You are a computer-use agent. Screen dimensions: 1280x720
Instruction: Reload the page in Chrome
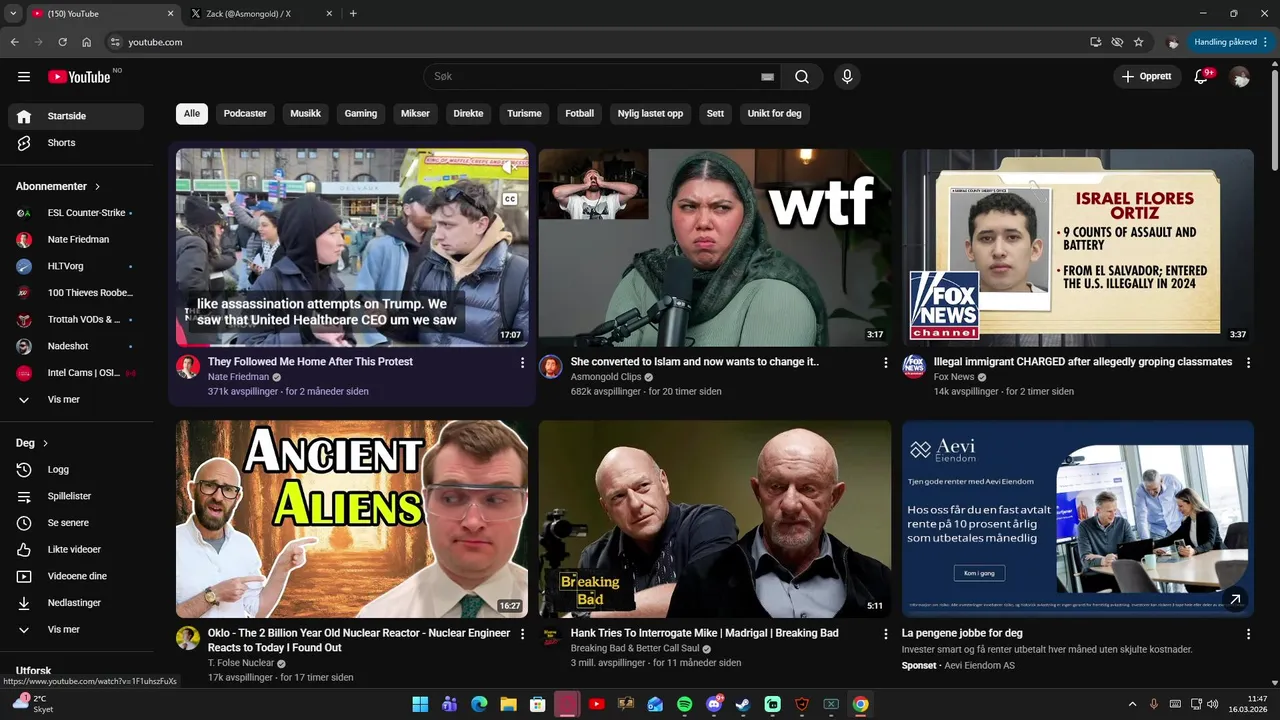[x=62, y=42]
